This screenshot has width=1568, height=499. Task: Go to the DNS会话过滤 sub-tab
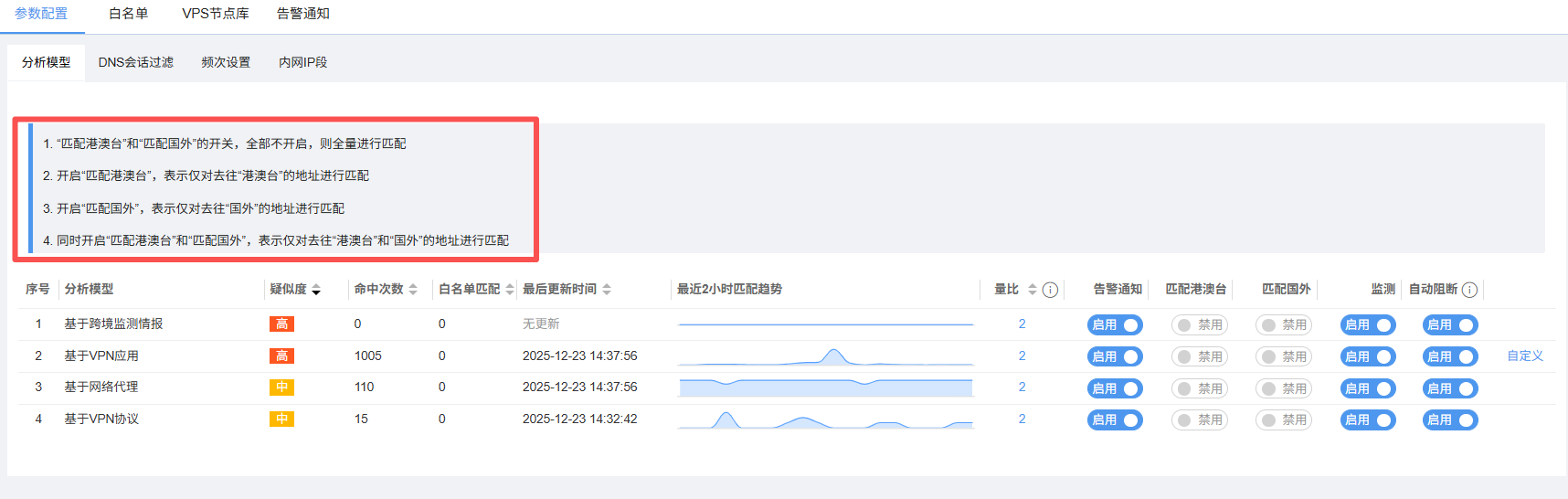(x=136, y=62)
